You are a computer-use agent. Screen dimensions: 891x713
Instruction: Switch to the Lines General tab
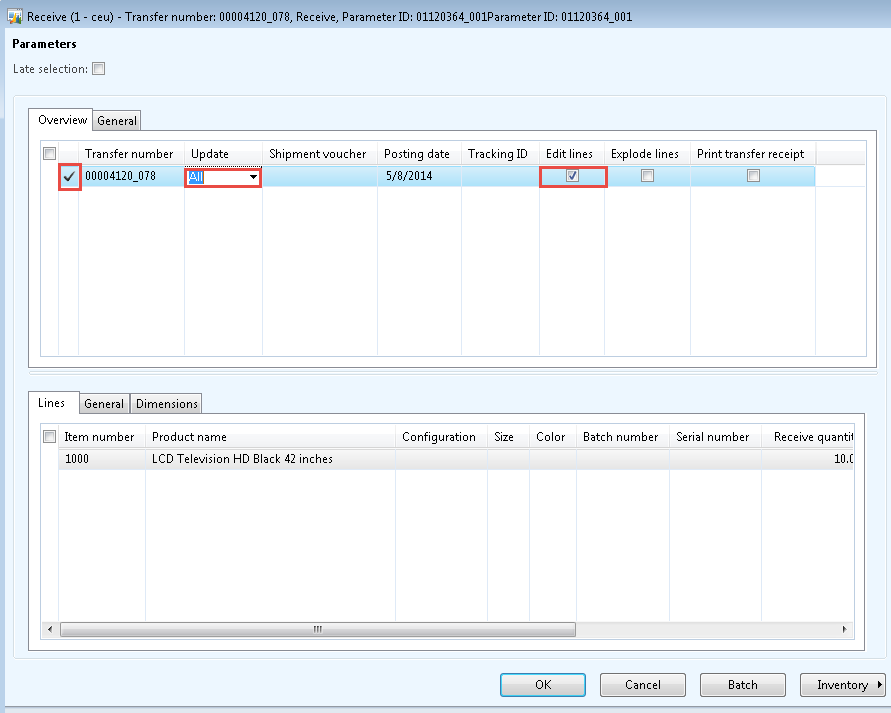click(104, 403)
